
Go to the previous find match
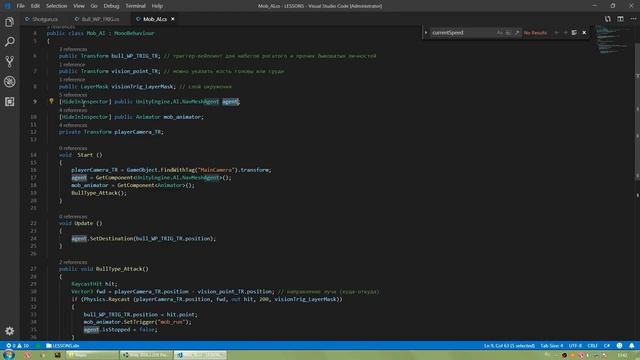(556, 33)
